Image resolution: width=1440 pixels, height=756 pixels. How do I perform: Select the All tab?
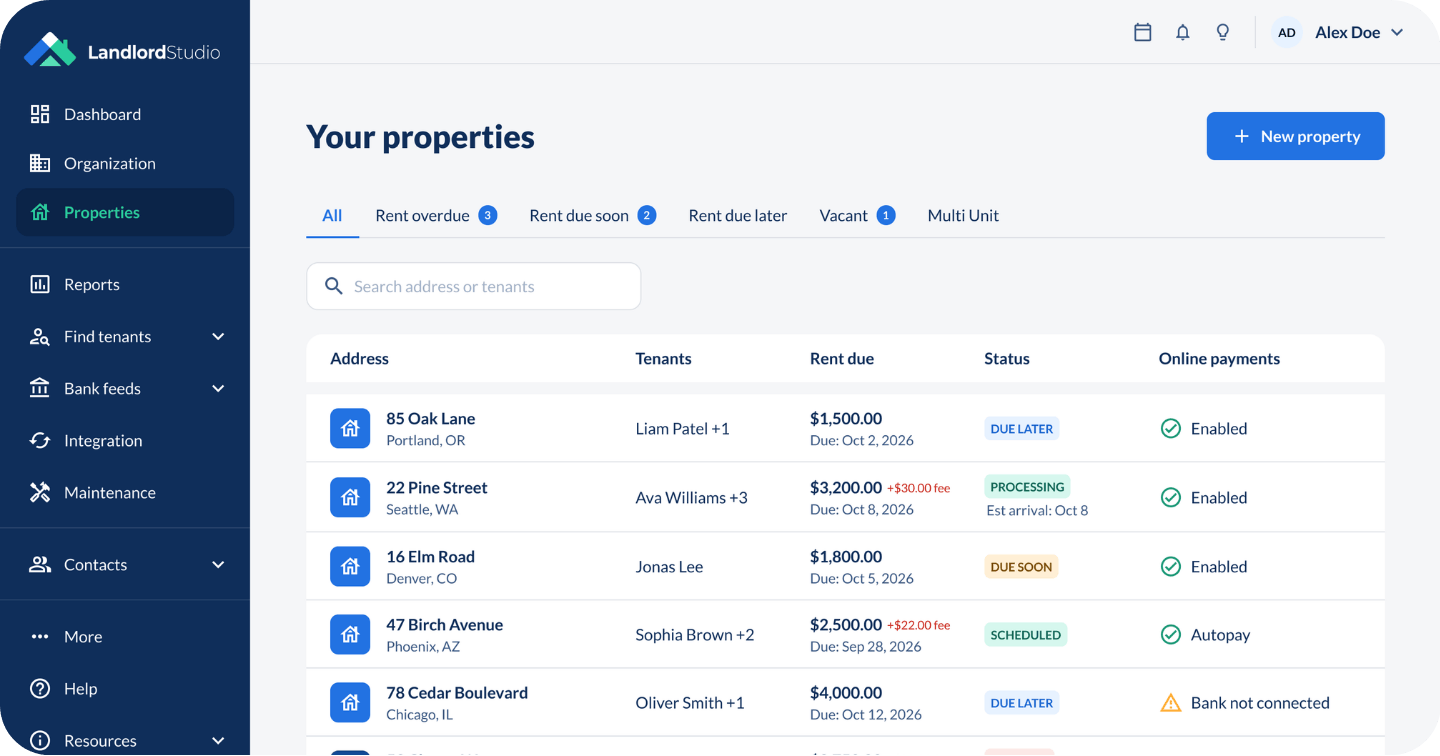pos(332,216)
